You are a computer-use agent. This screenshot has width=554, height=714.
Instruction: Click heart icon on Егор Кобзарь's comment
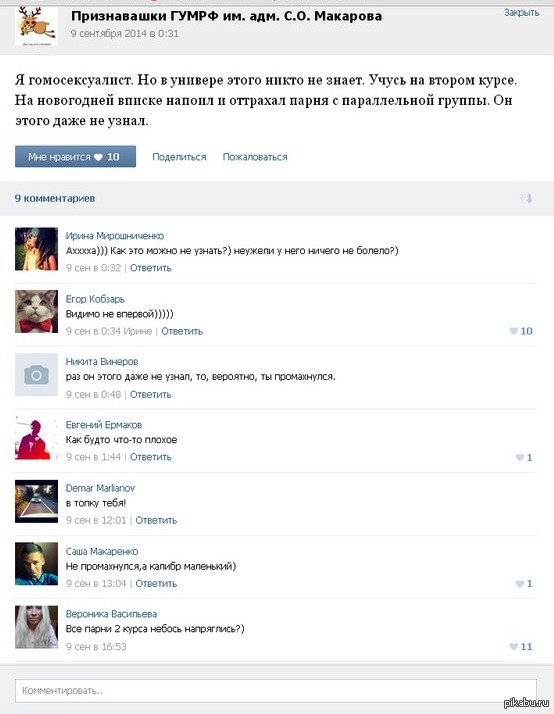(x=513, y=331)
